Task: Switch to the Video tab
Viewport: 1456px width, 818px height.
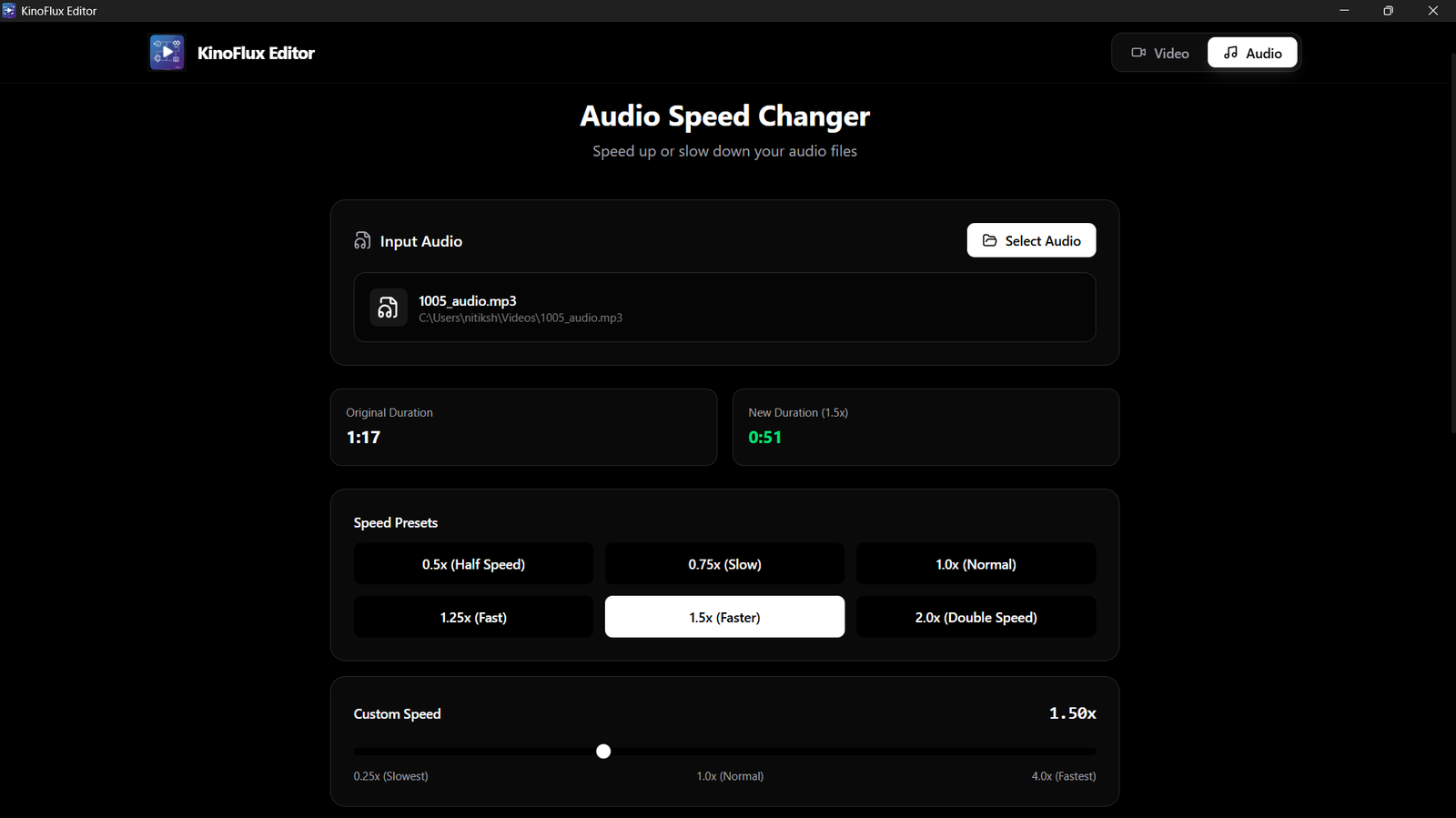Action: pyautogui.click(x=1160, y=53)
